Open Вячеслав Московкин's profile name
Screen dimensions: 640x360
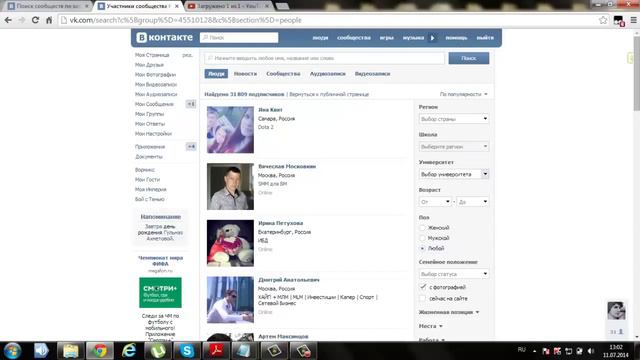pyautogui.click(x=287, y=167)
